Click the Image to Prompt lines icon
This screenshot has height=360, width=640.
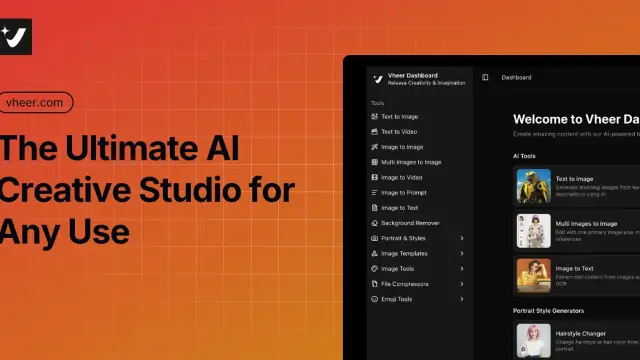374,192
